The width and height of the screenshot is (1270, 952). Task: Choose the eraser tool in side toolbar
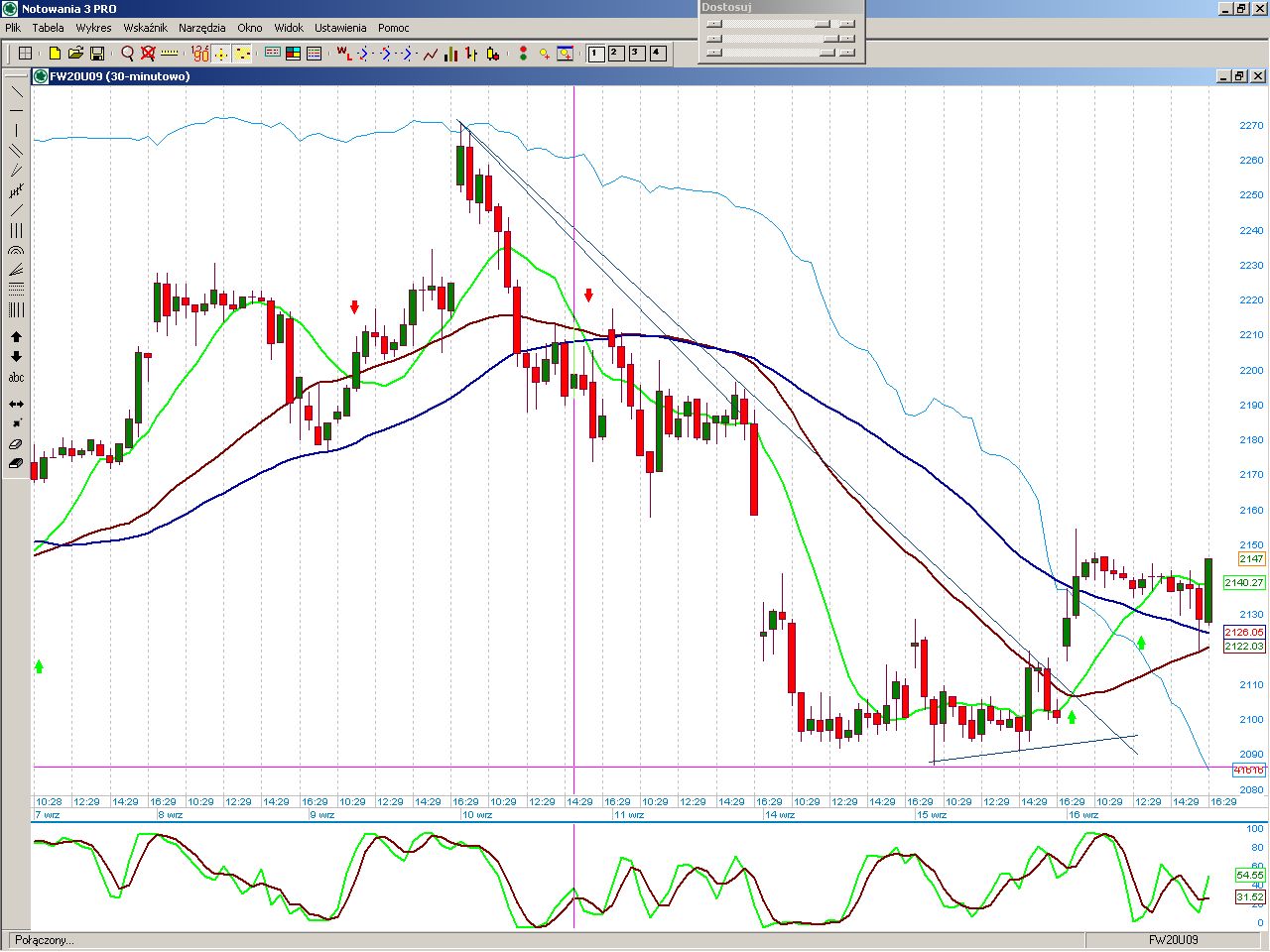[x=16, y=444]
